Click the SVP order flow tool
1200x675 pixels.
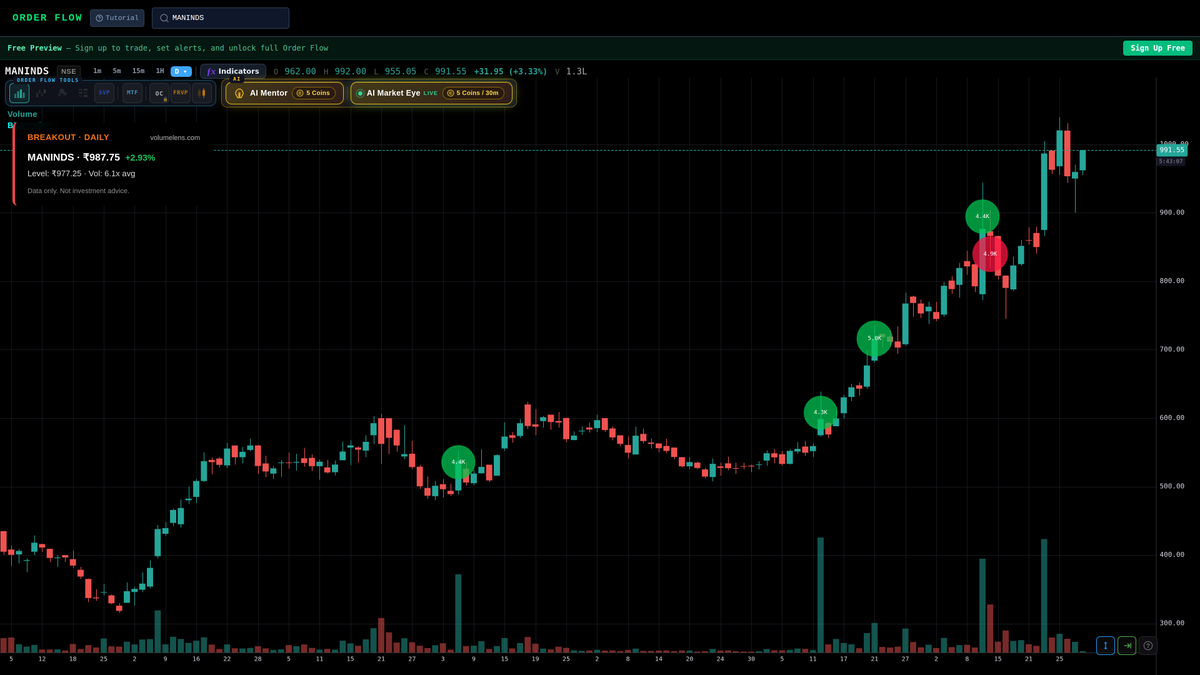(x=104, y=93)
